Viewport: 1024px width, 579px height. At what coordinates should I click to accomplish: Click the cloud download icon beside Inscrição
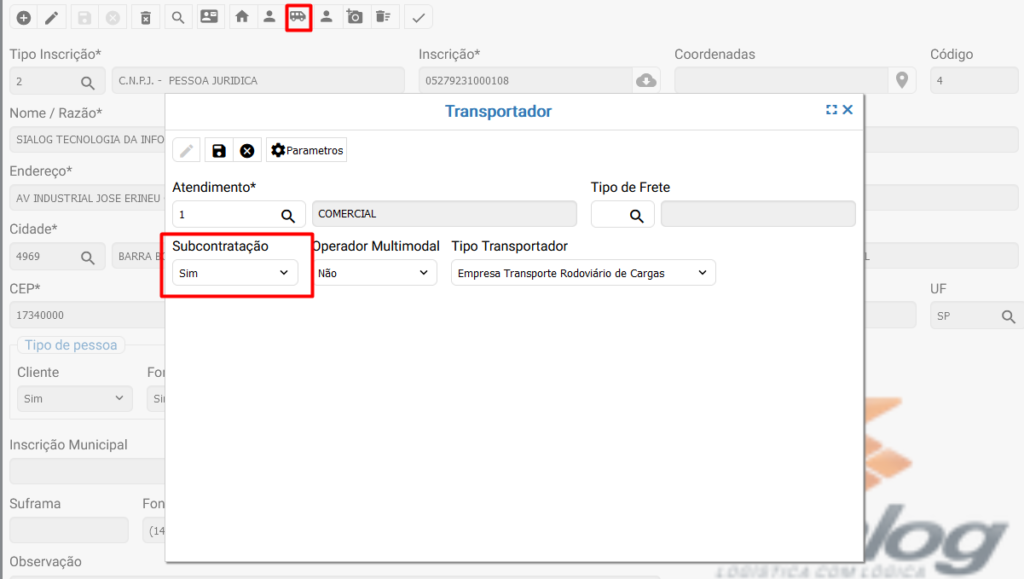click(647, 81)
